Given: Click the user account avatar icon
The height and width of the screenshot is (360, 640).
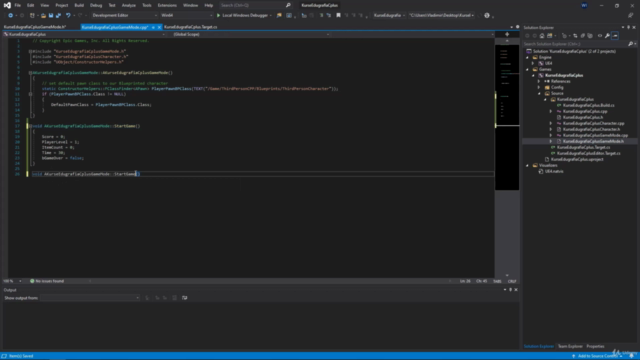Looking at the screenshot, I should click(584, 5).
